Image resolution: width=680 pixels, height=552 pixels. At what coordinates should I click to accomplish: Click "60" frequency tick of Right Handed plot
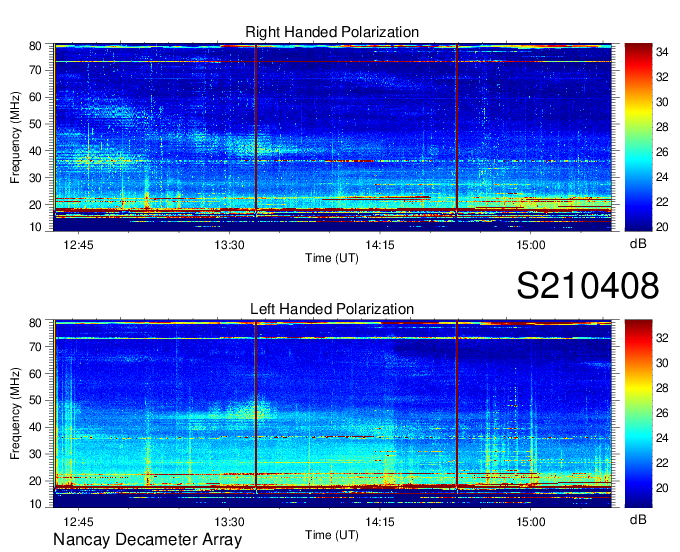35,97
